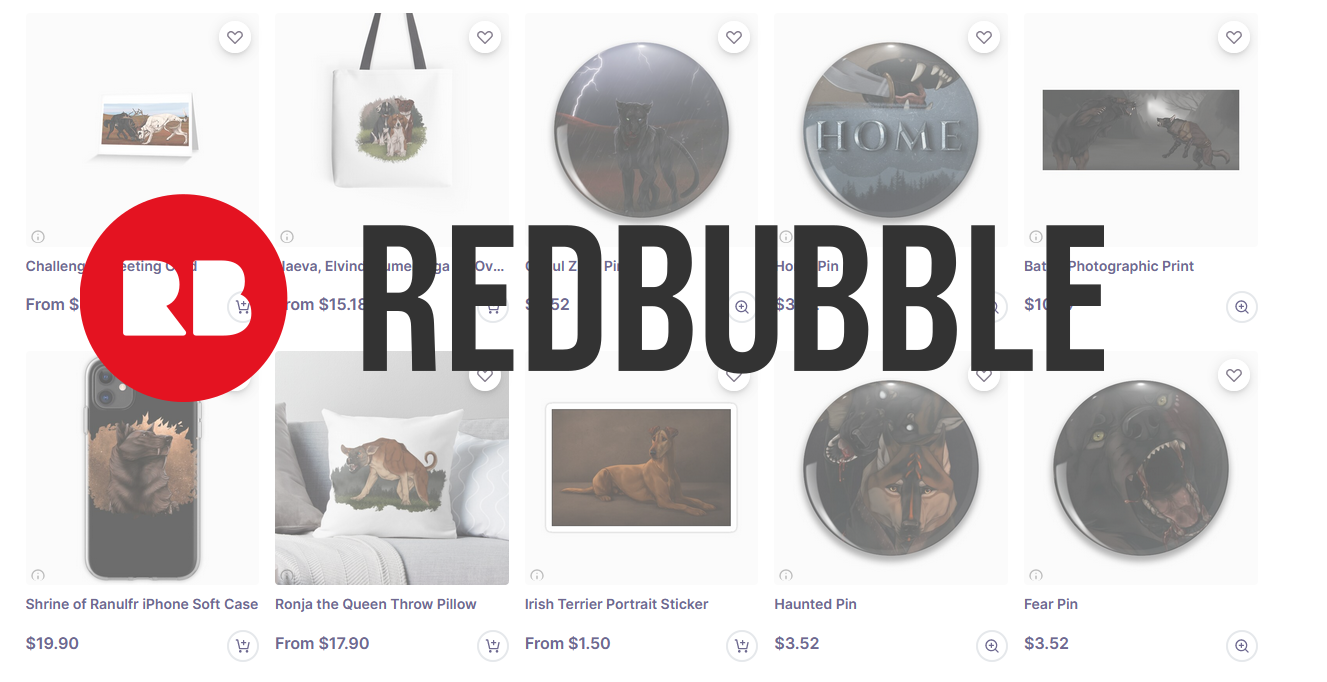Add Shrine of Ranulfr case to cart
The image size is (1327, 682).
coord(242,646)
